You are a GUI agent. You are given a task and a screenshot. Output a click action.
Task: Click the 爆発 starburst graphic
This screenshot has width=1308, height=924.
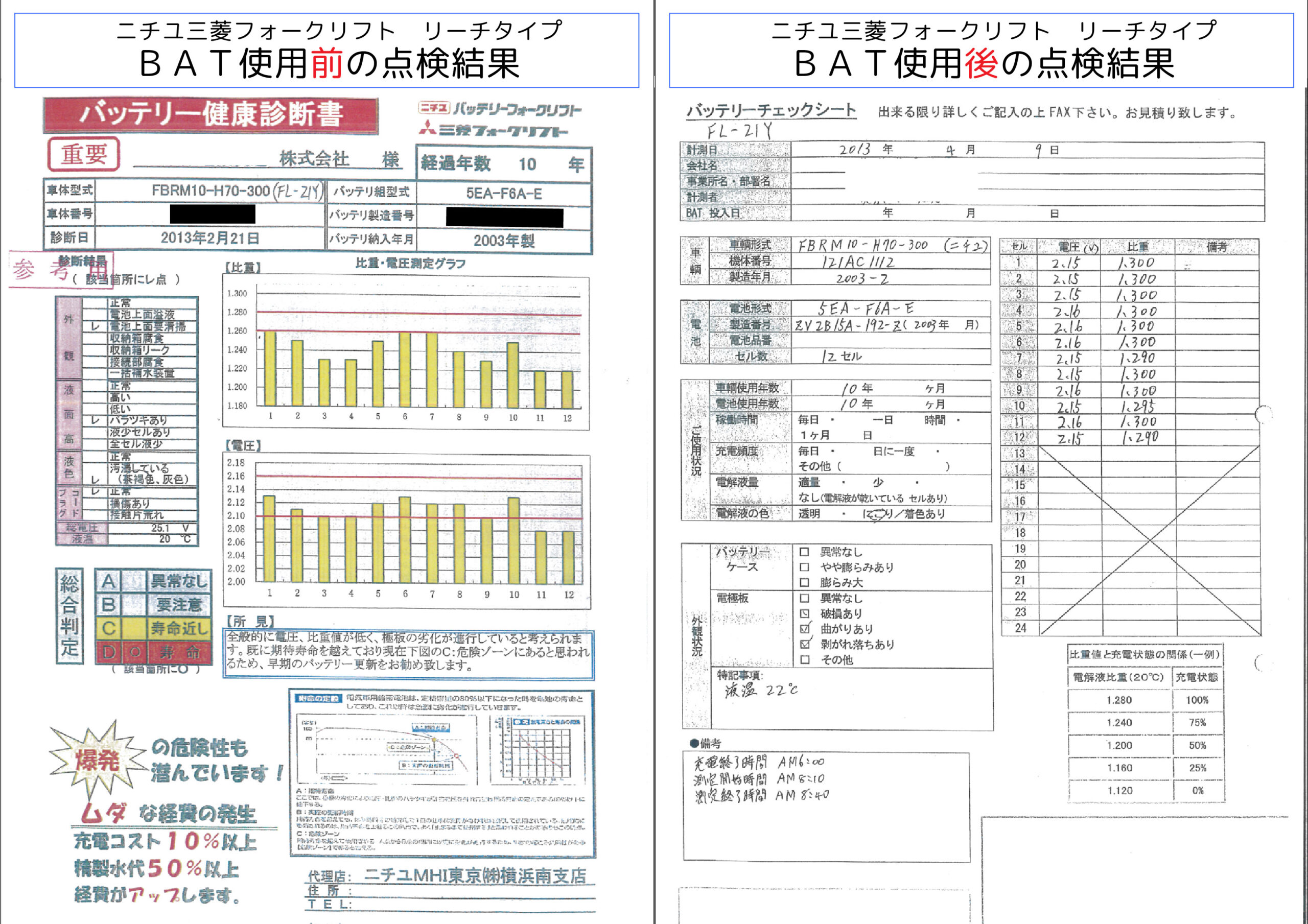point(97,760)
